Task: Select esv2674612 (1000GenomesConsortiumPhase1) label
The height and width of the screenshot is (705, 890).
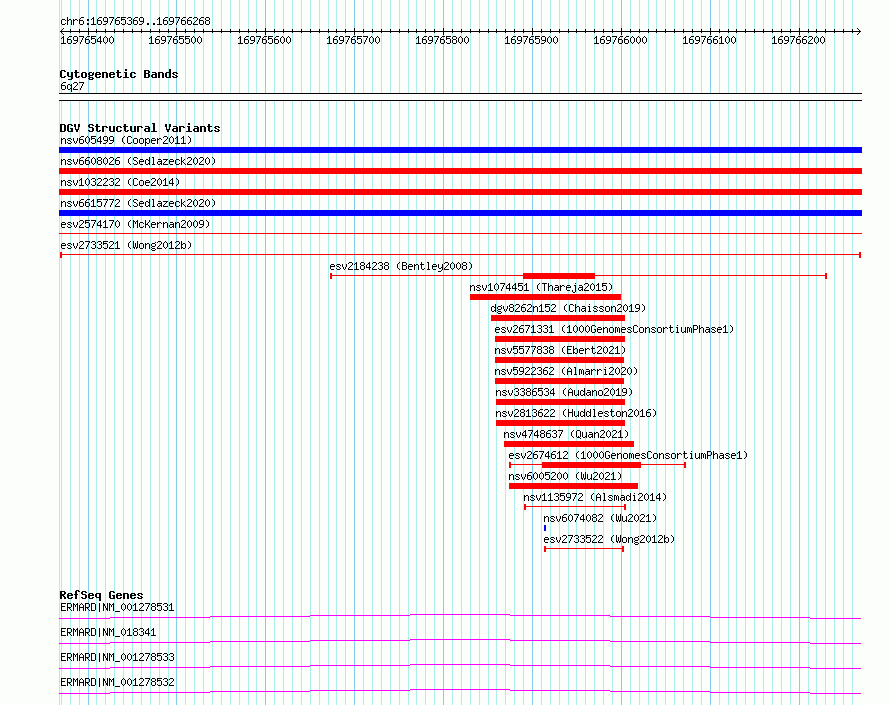Action: point(628,455)
